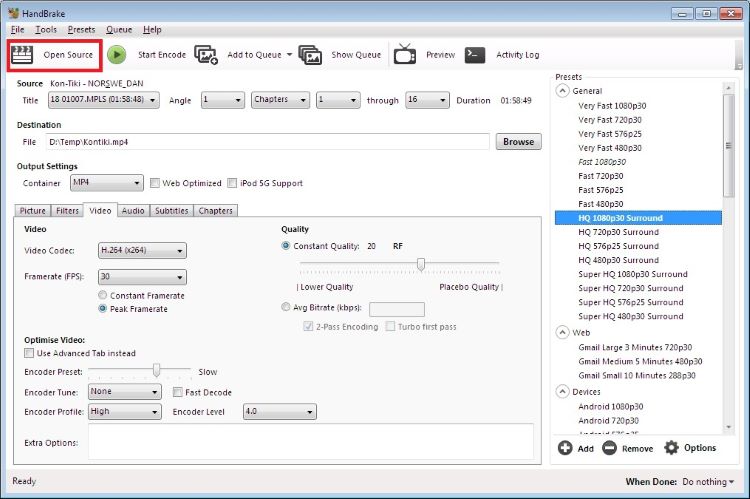This screenshot has height=499, width=750.
Task: Click the Remove preset minus icon
Action: click(x=609, y=448)
